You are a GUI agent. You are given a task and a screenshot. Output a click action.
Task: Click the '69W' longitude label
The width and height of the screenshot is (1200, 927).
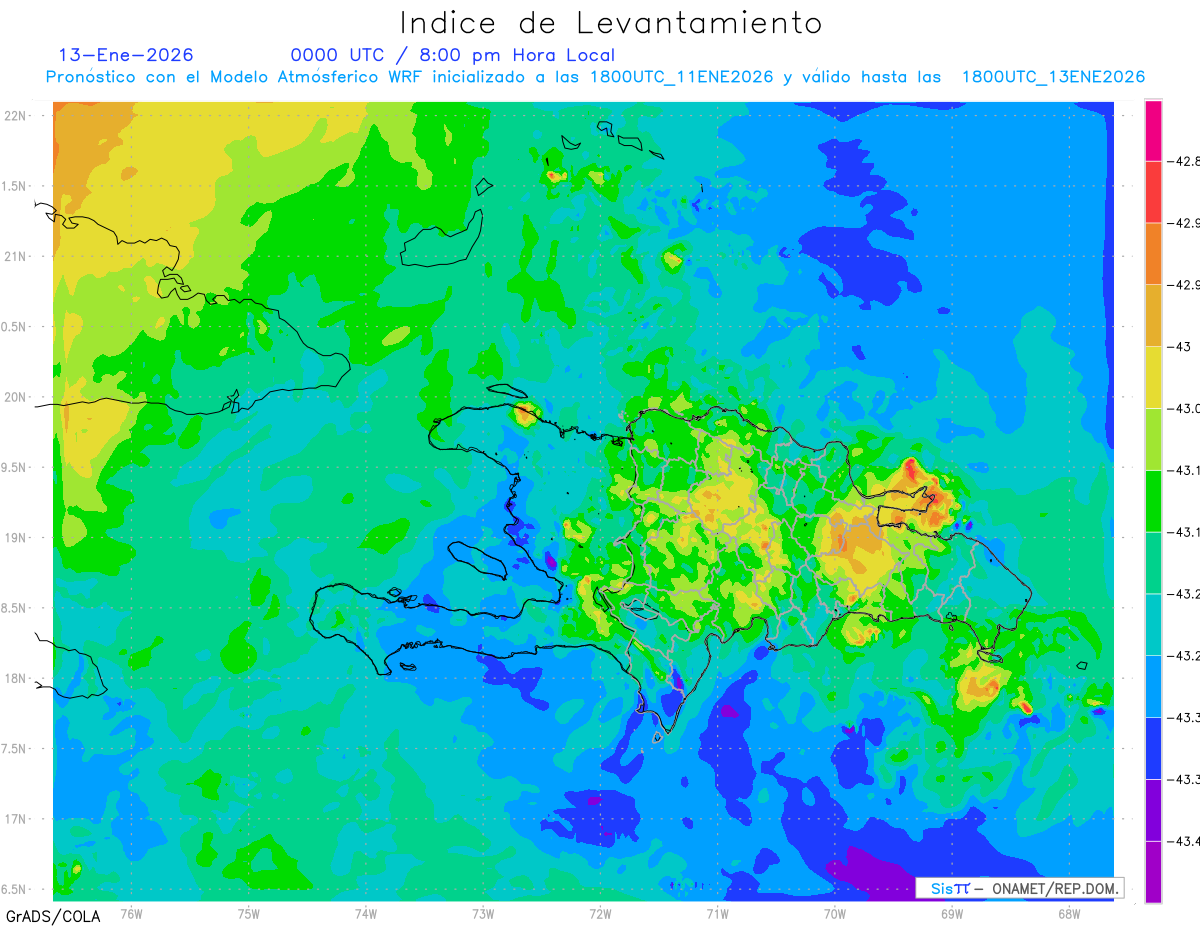(951, 912)
